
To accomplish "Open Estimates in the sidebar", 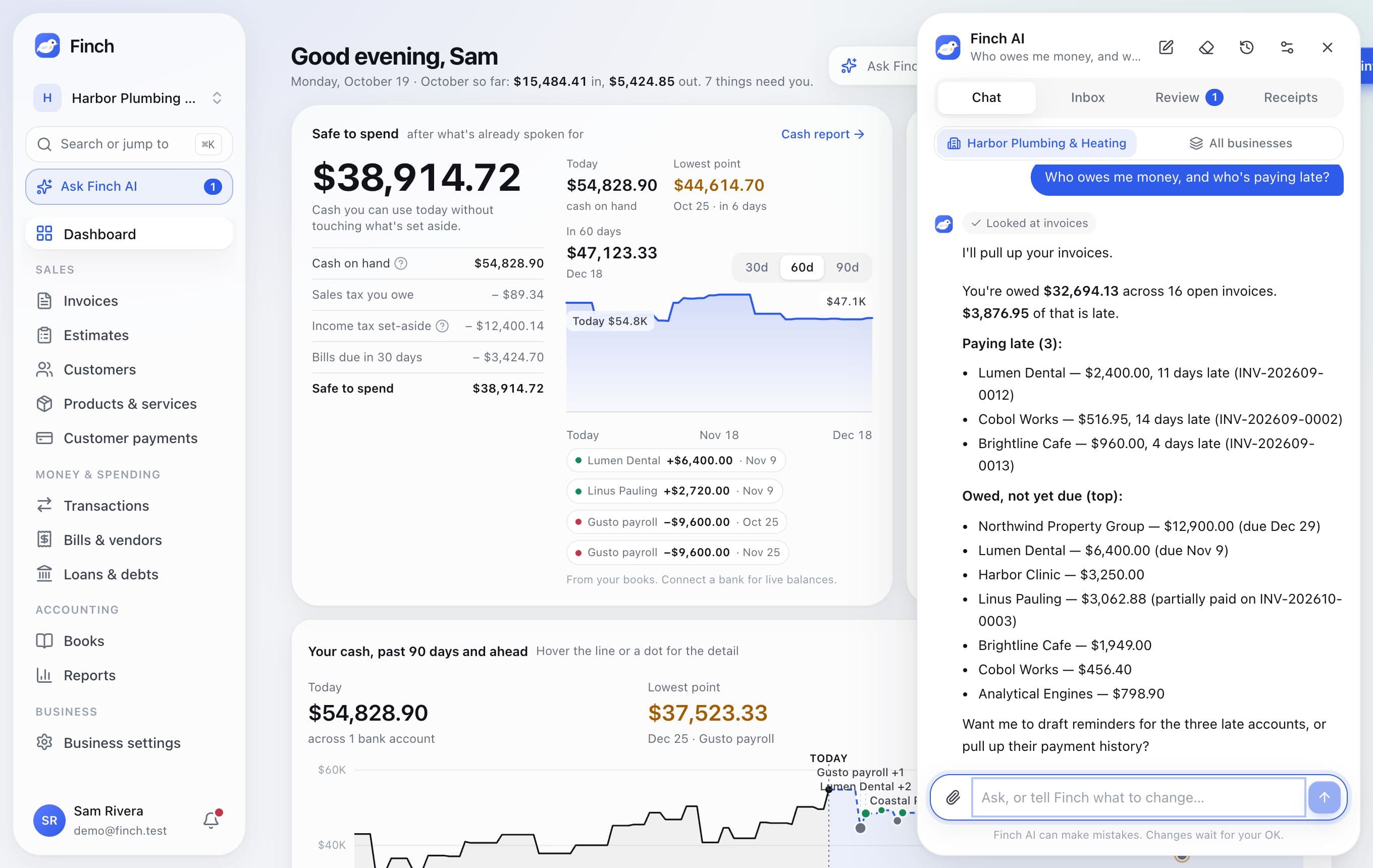I will pyautogui.click(x=129, y=335).
